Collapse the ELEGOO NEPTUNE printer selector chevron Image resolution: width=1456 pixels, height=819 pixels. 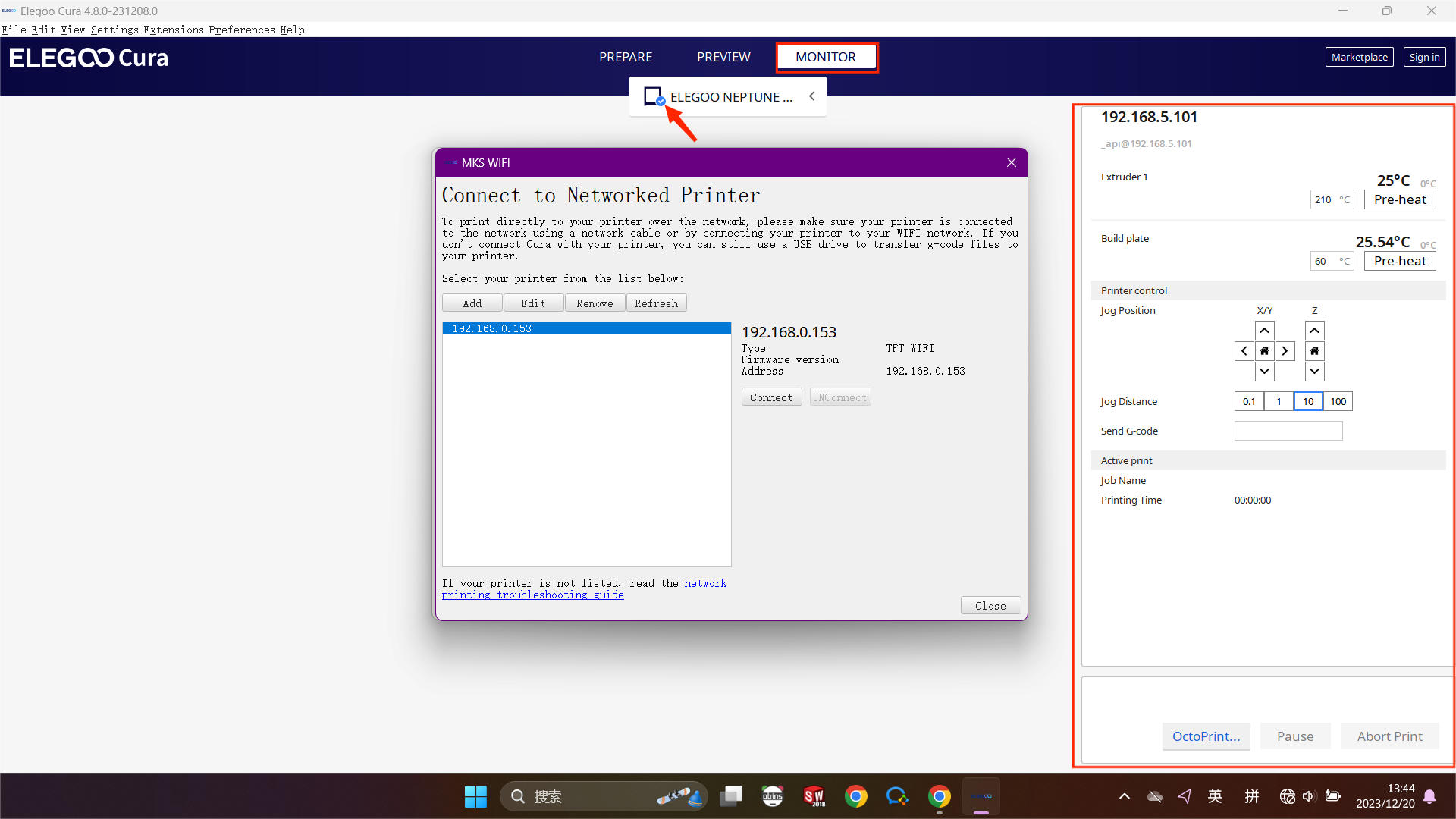click(x=811, y=96)
